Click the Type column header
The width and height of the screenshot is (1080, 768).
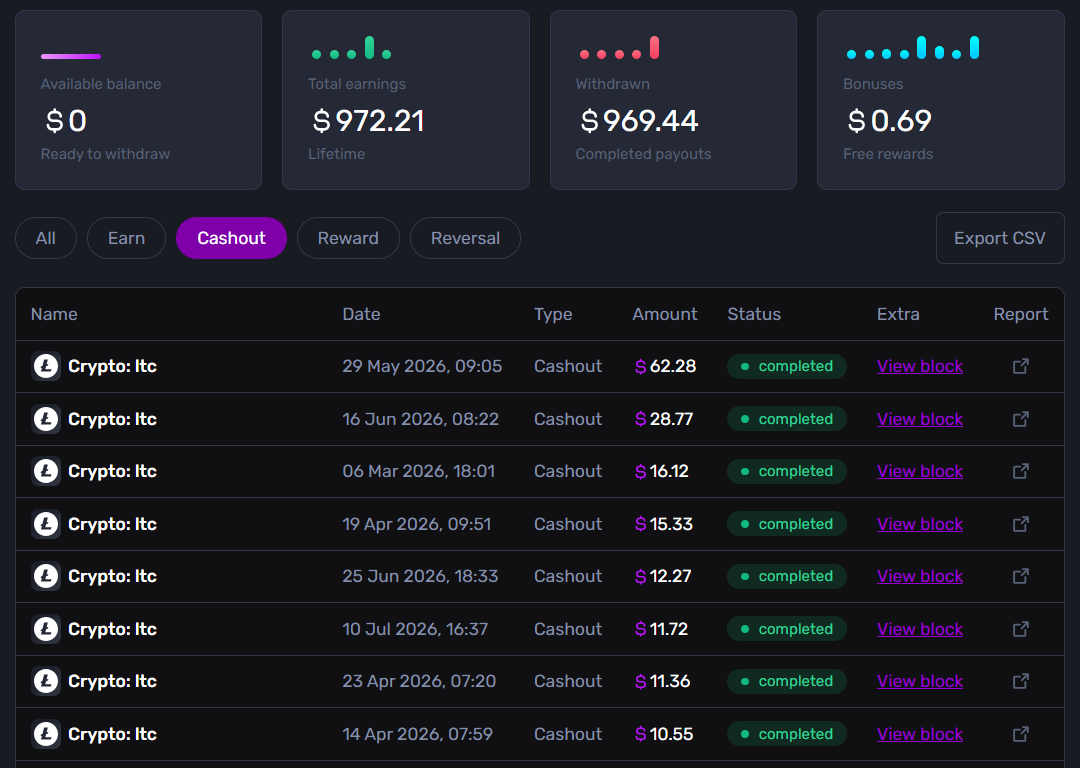(x=553, y=314)
